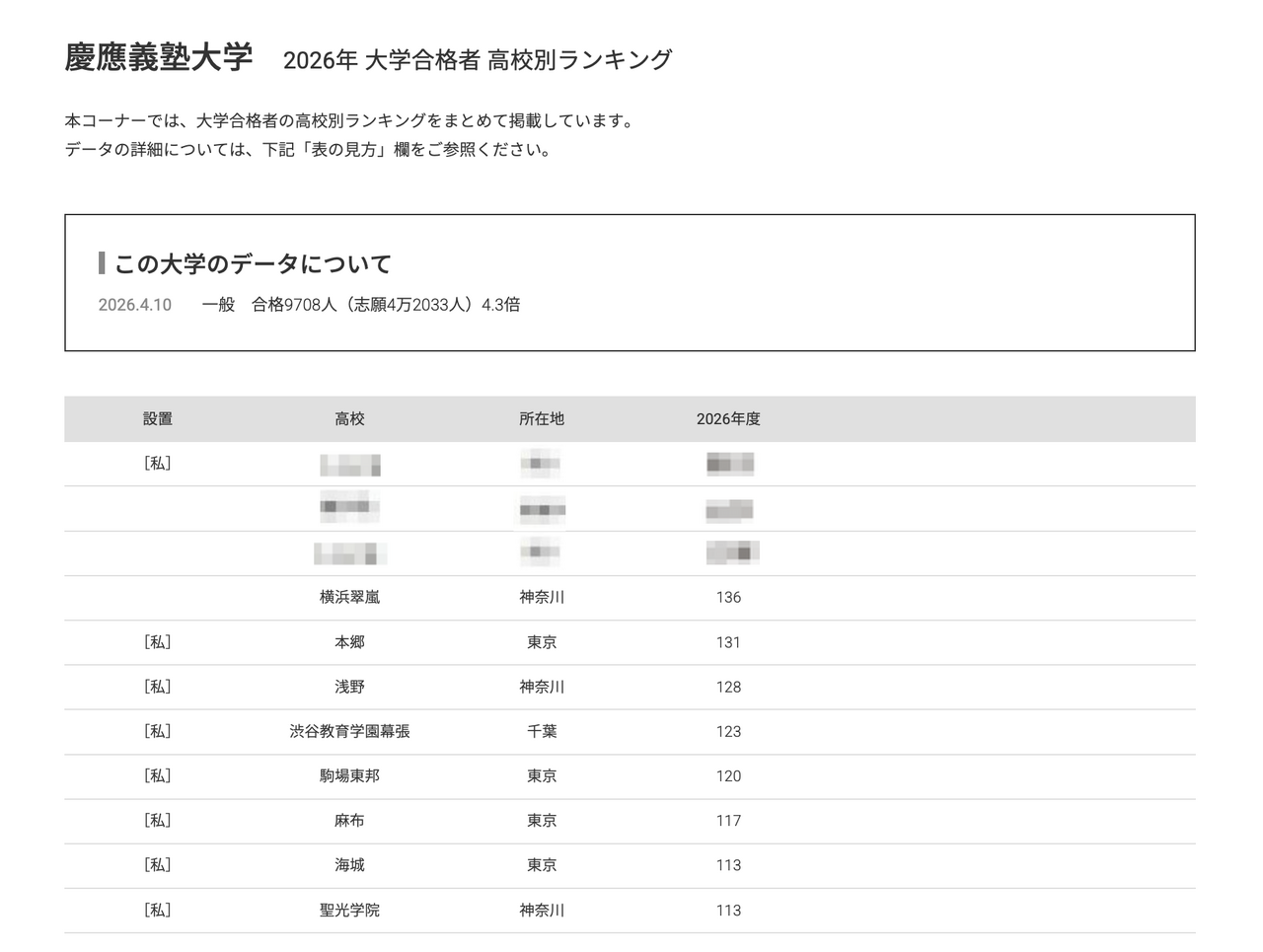Click the 渋谷教育学園幕張 school name
The width and height of the screenshot is (1263, 952).
[x=348, y=731]
